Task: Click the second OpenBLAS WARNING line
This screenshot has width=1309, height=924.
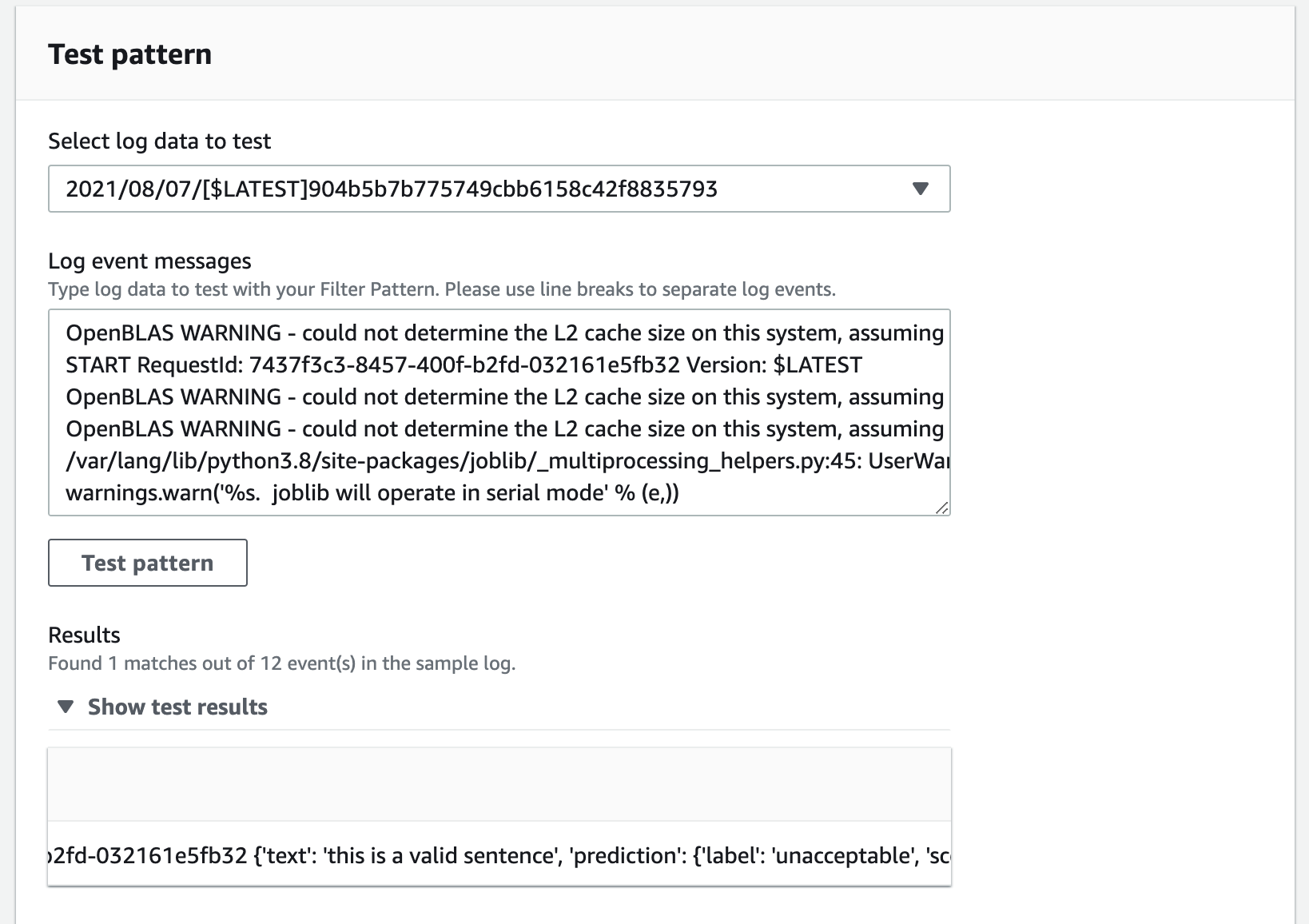Action: (x=503, y=397)
